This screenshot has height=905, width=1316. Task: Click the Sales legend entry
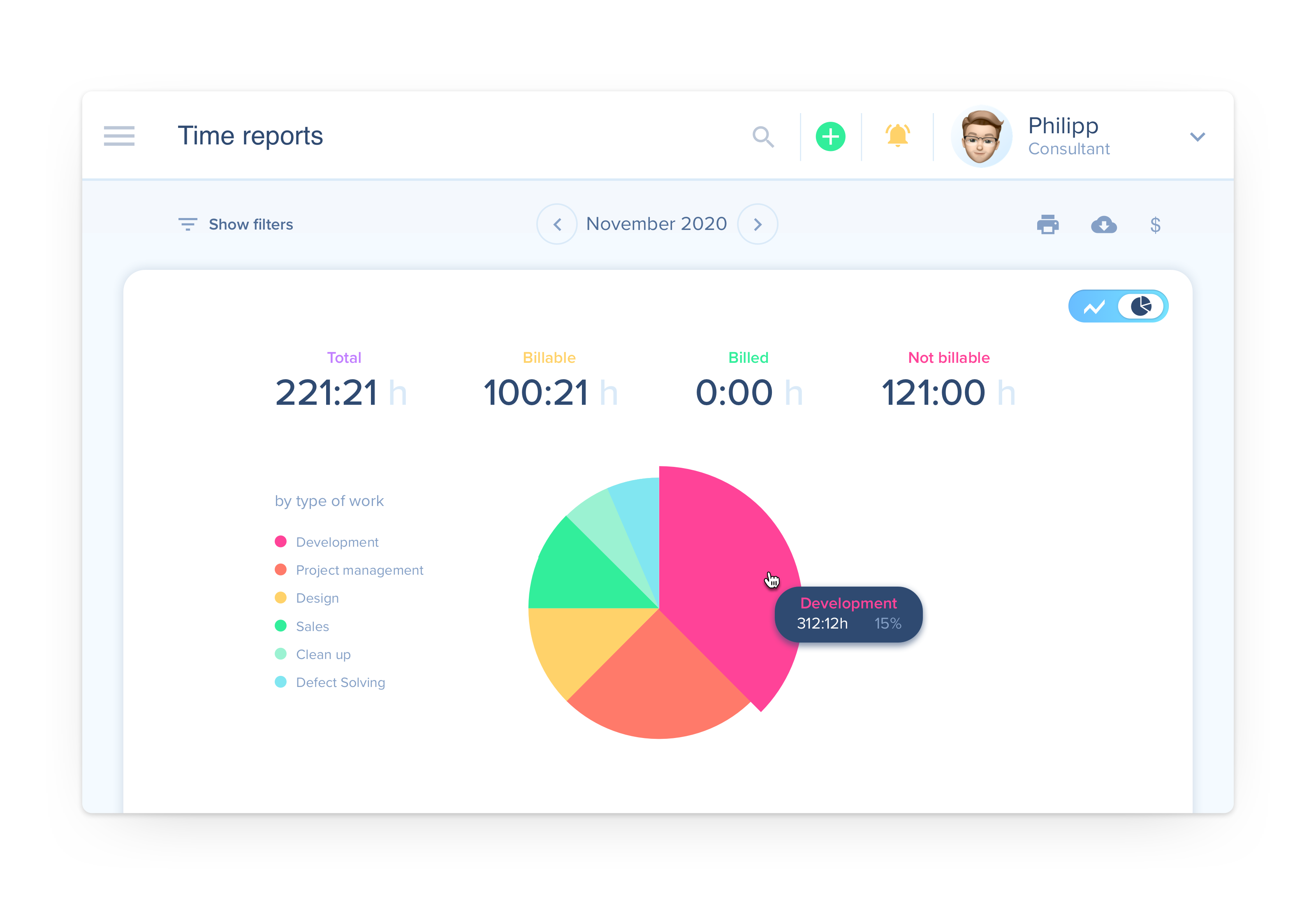click(301, 626)
